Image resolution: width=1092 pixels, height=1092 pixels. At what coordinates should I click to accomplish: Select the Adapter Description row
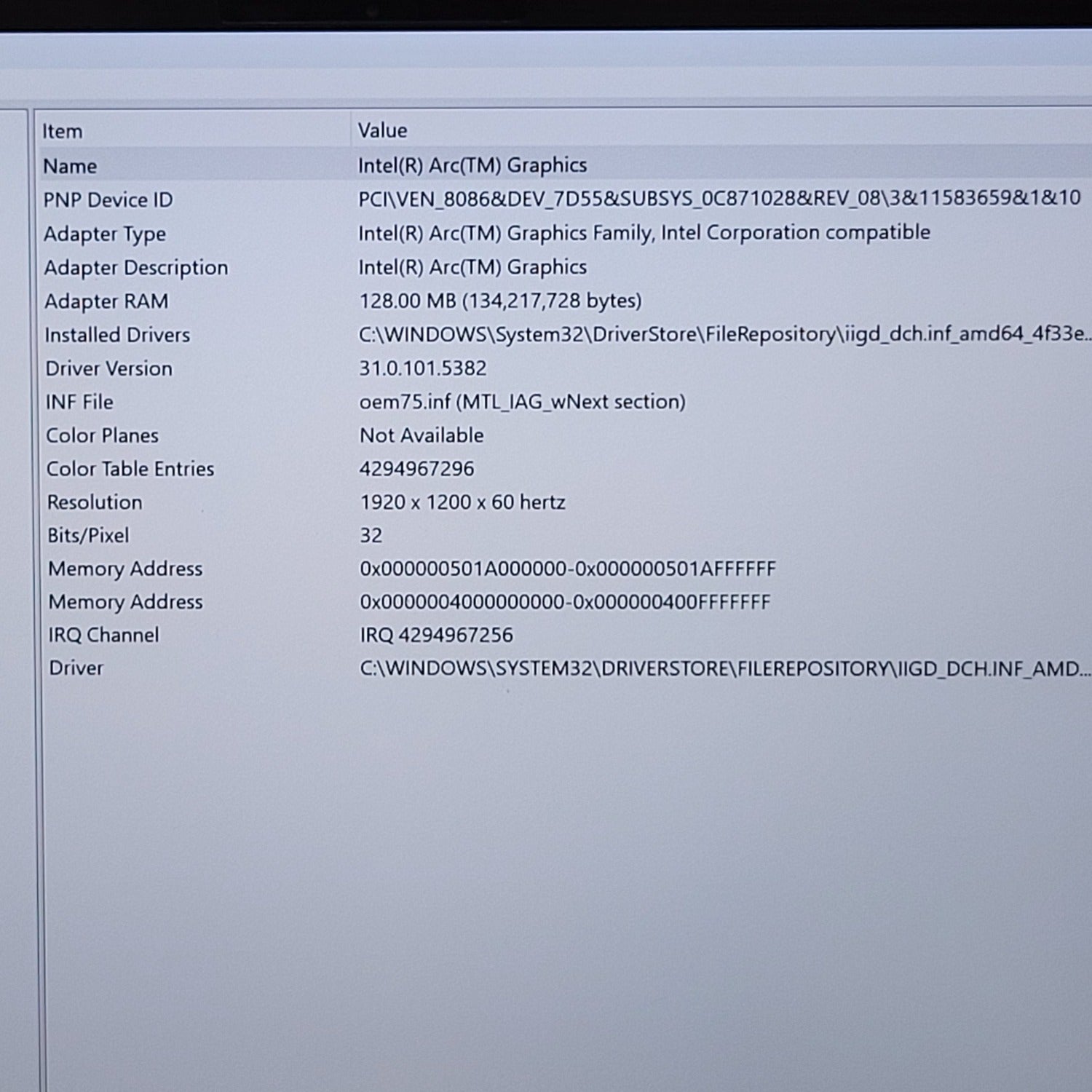pos(136,268)
